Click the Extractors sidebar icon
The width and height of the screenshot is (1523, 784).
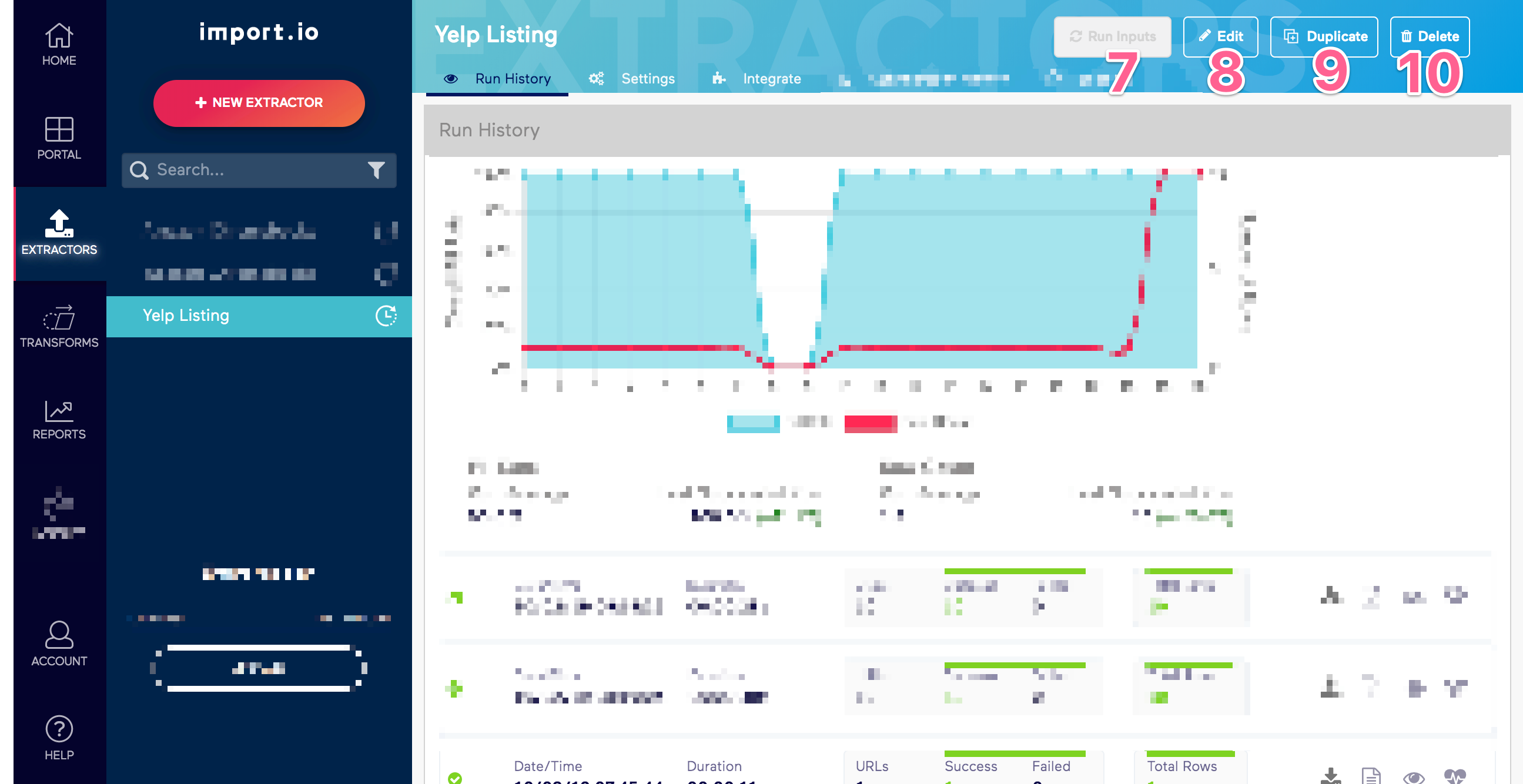click(x=59, y=233)
